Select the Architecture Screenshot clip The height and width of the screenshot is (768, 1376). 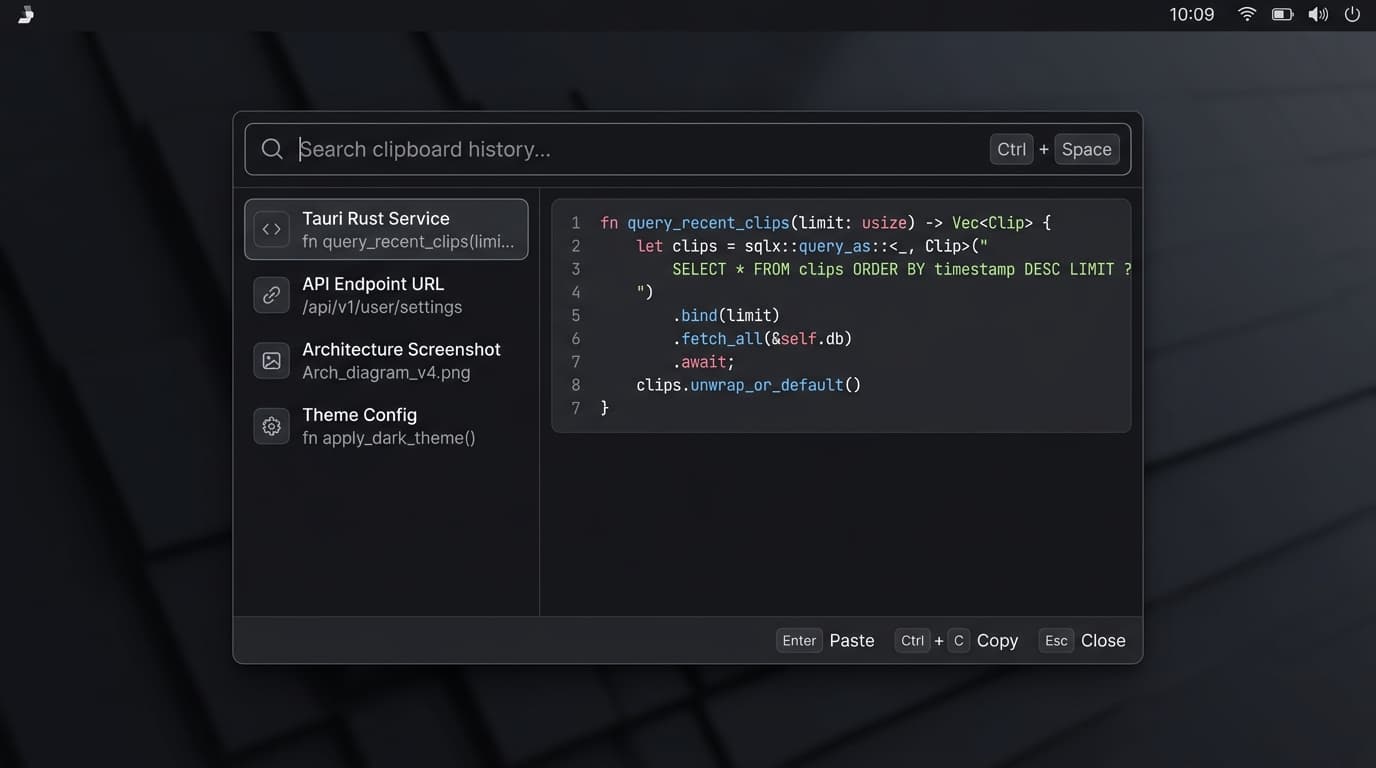(x=386, y=360)
